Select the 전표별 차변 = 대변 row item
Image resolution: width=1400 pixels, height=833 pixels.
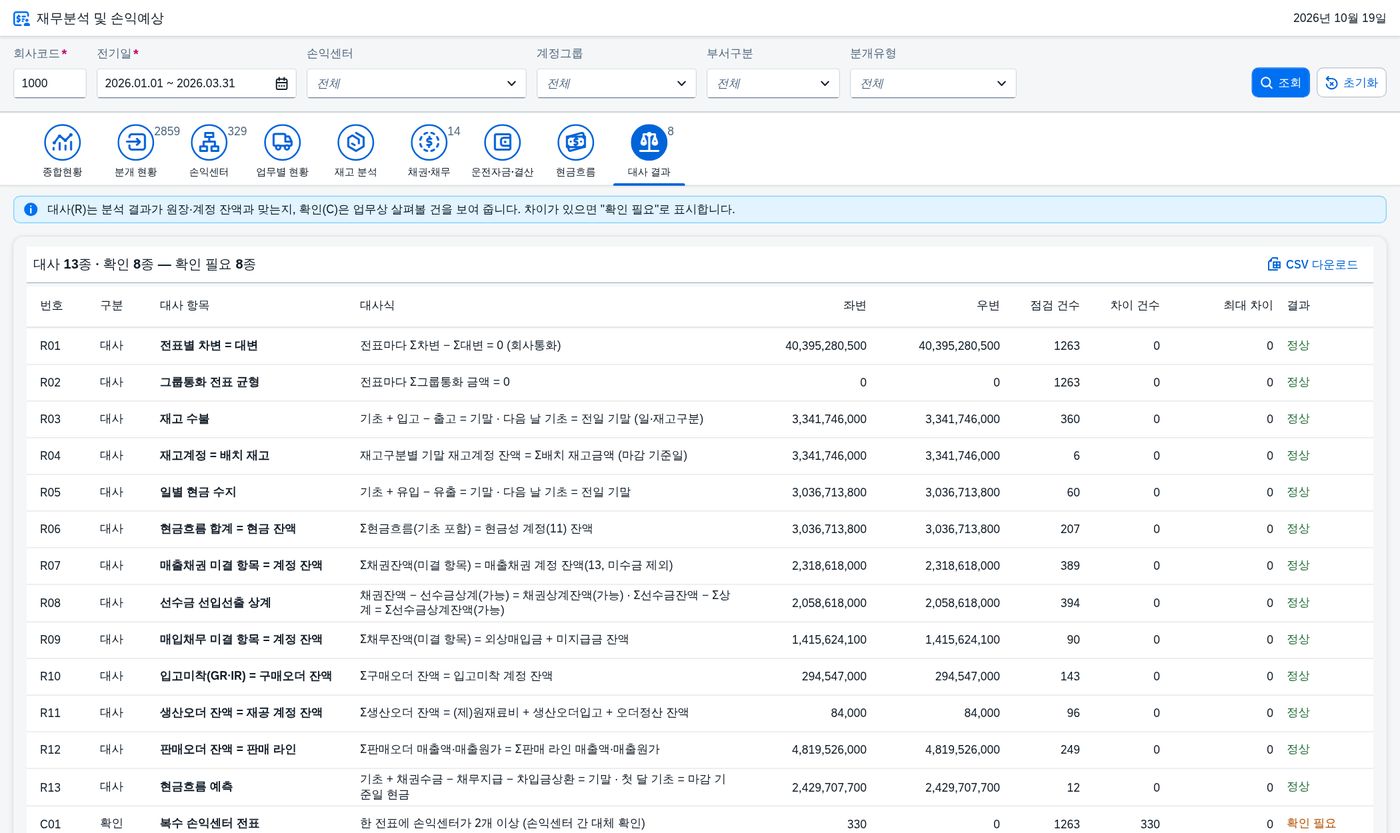(209, 345)
